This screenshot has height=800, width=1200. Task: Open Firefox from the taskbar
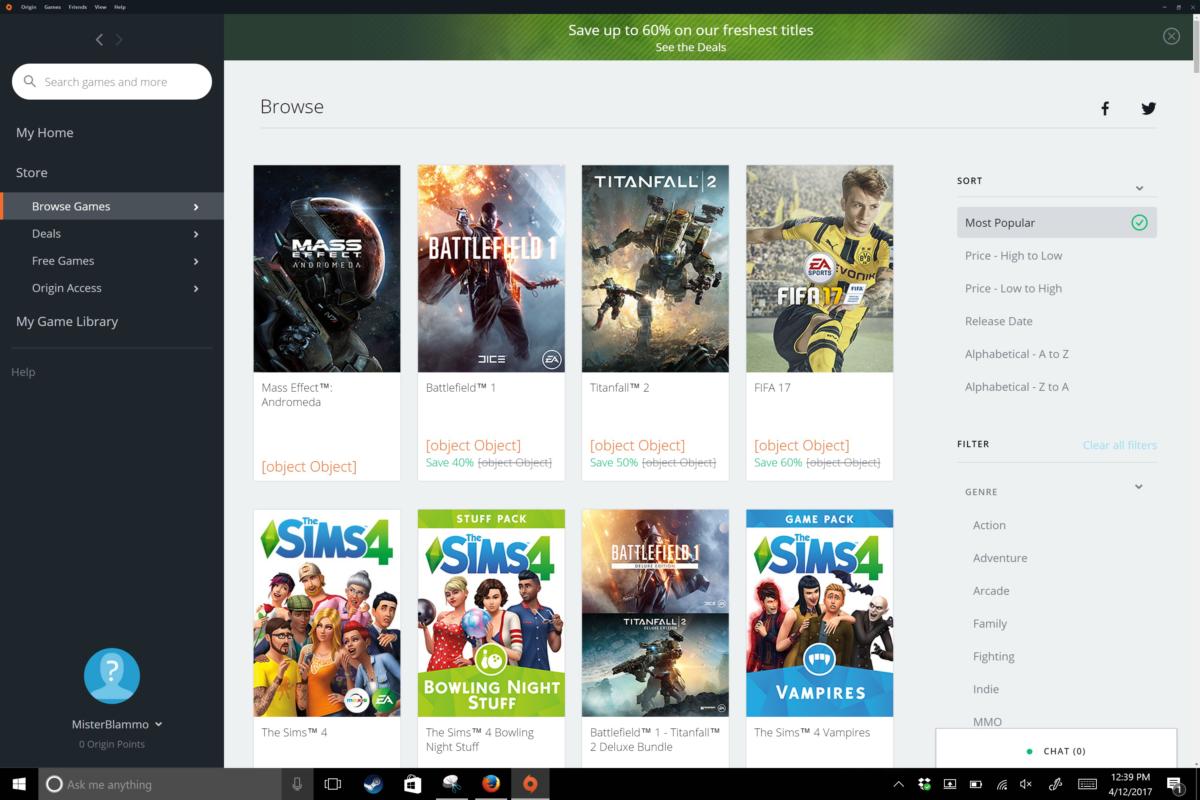(490, 784)
